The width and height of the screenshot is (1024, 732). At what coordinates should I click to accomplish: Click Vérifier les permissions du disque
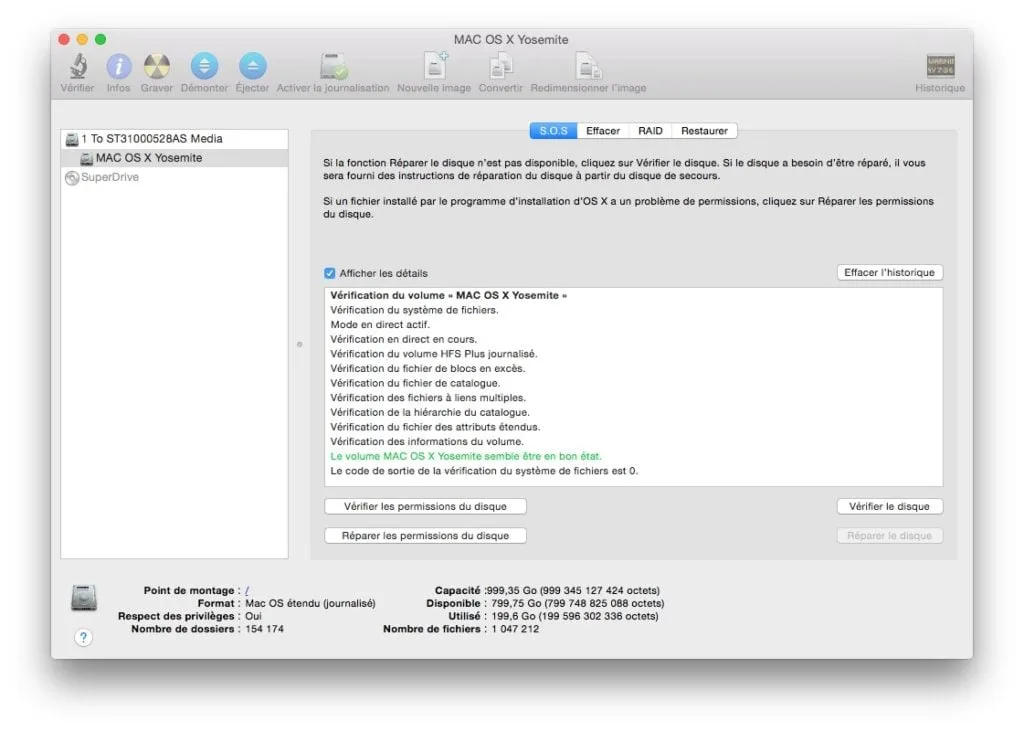[x=425, y=506]
